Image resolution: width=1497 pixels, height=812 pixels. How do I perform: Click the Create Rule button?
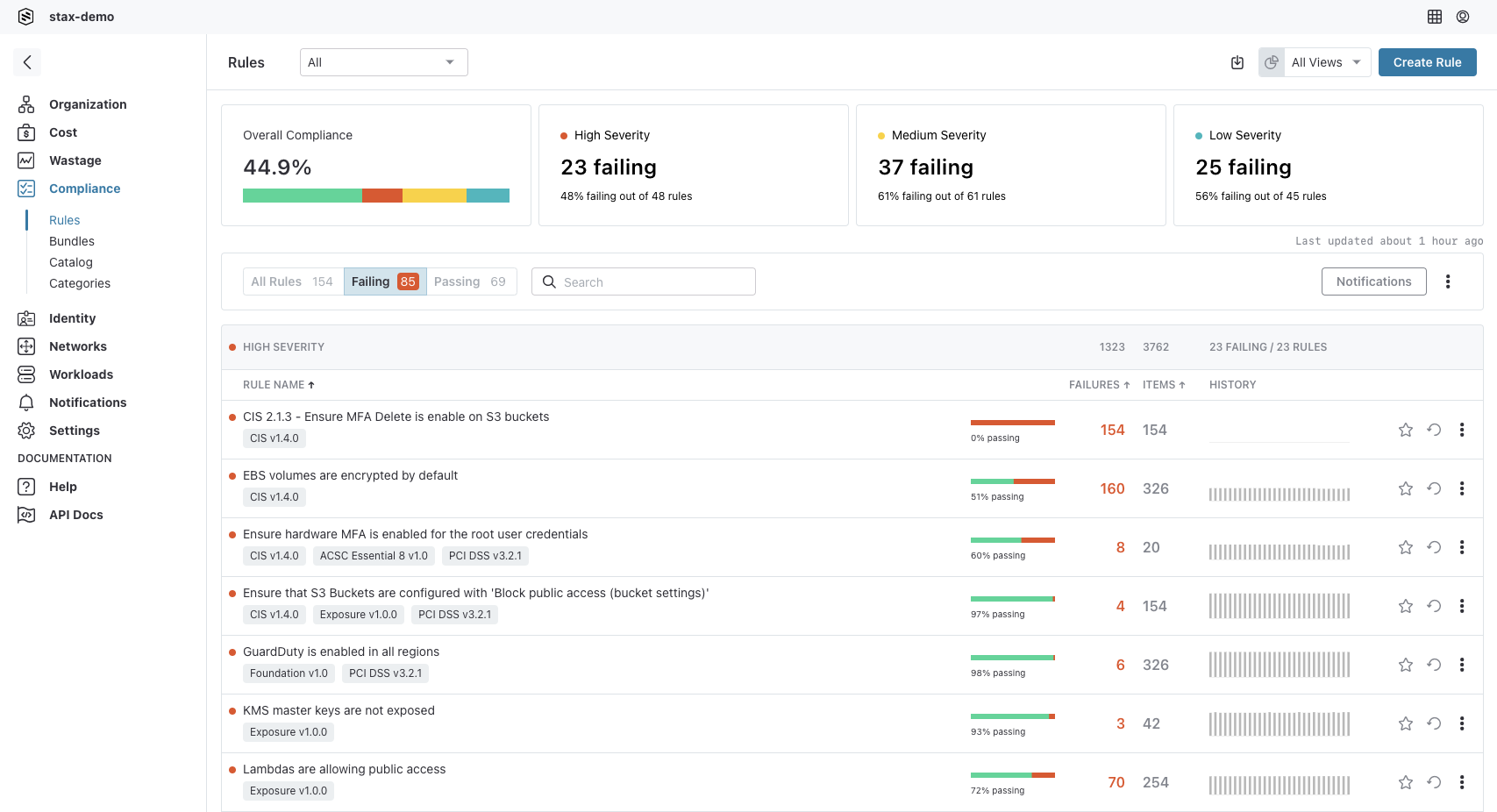(x=1428, y=62)
